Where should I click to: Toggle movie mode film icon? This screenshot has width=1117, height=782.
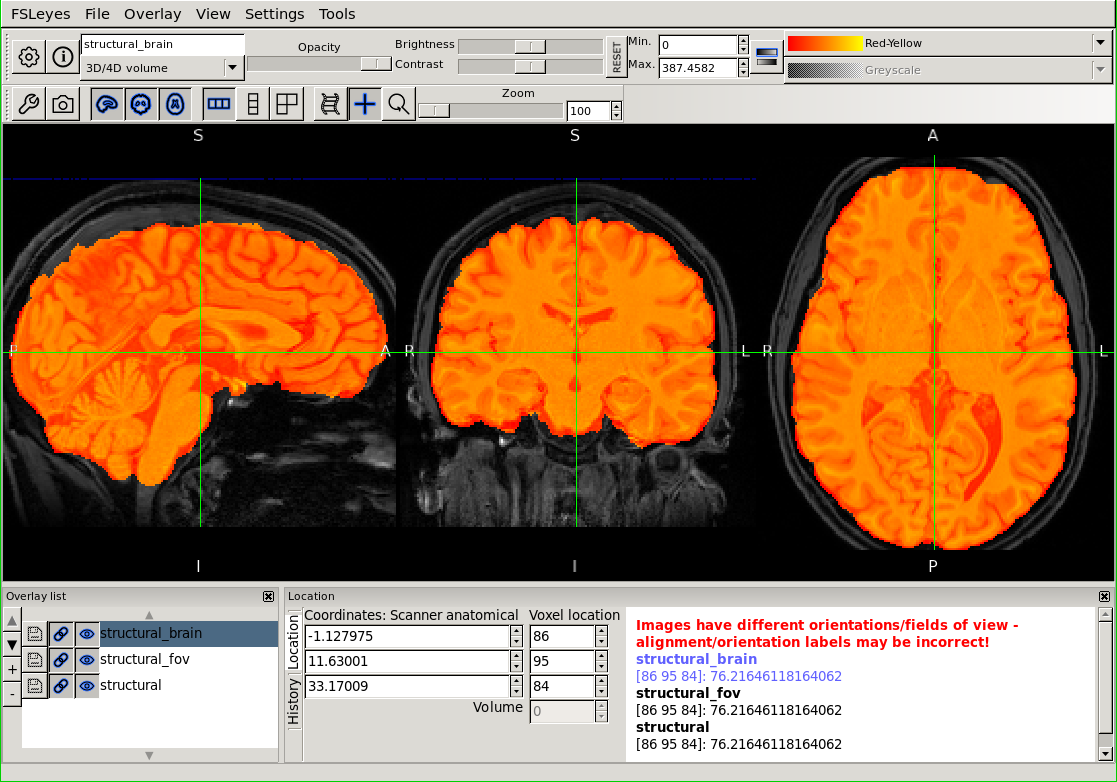coord(330,104)
